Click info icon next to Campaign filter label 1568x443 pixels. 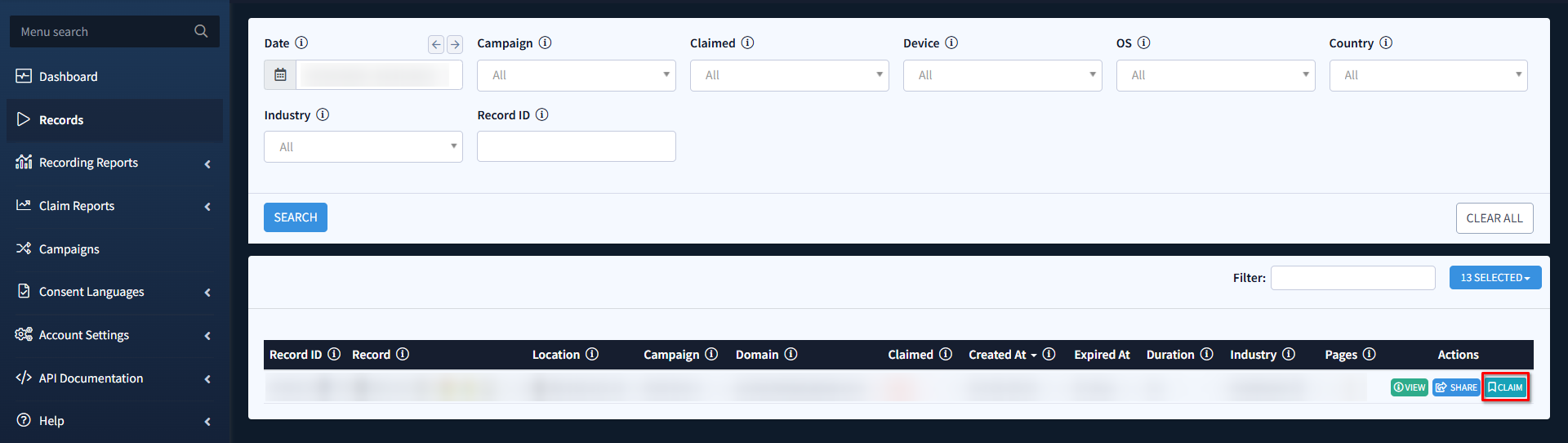click(x=545, y=43)
